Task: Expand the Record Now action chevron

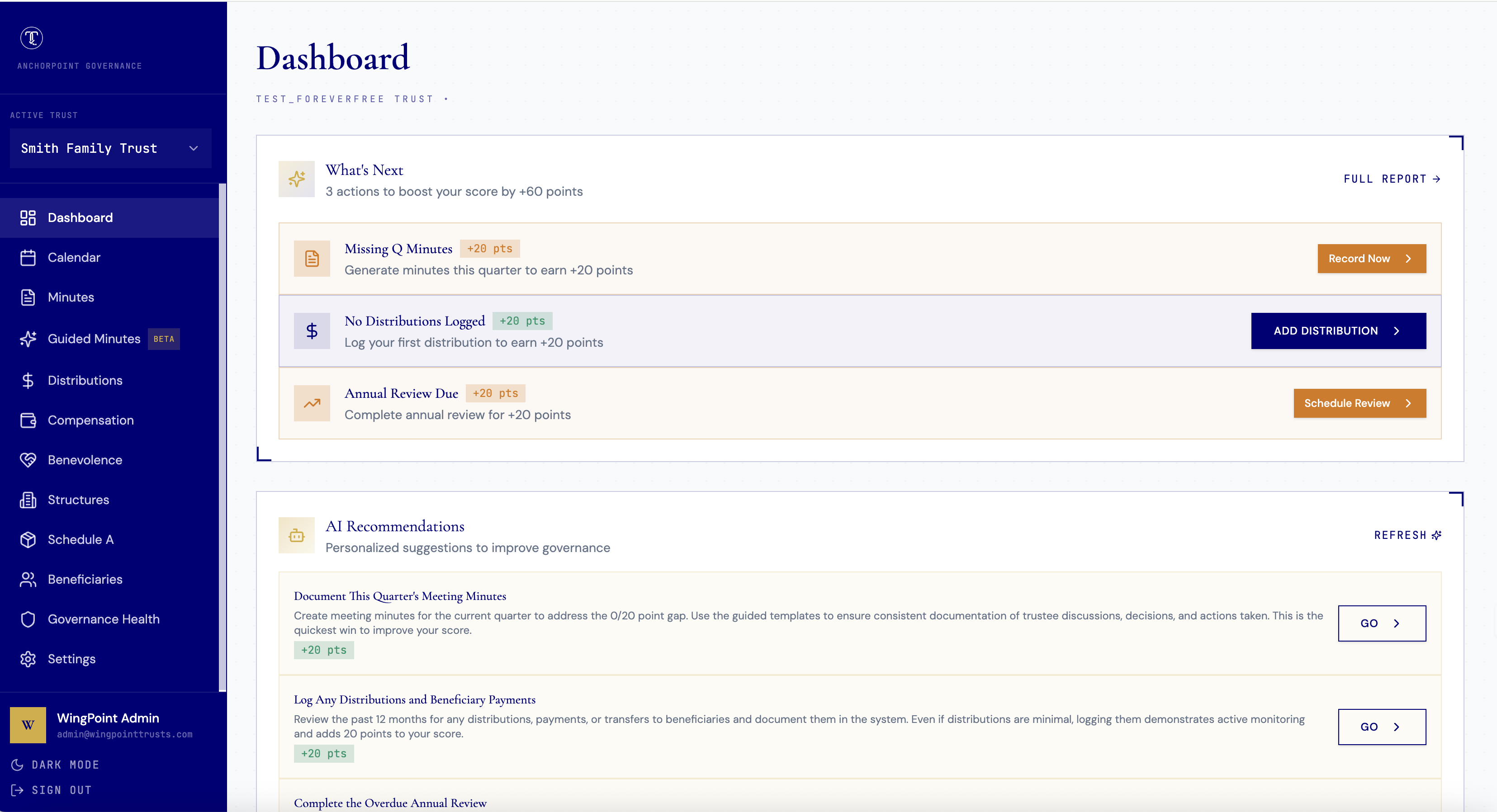Action: coord(1409,259)
